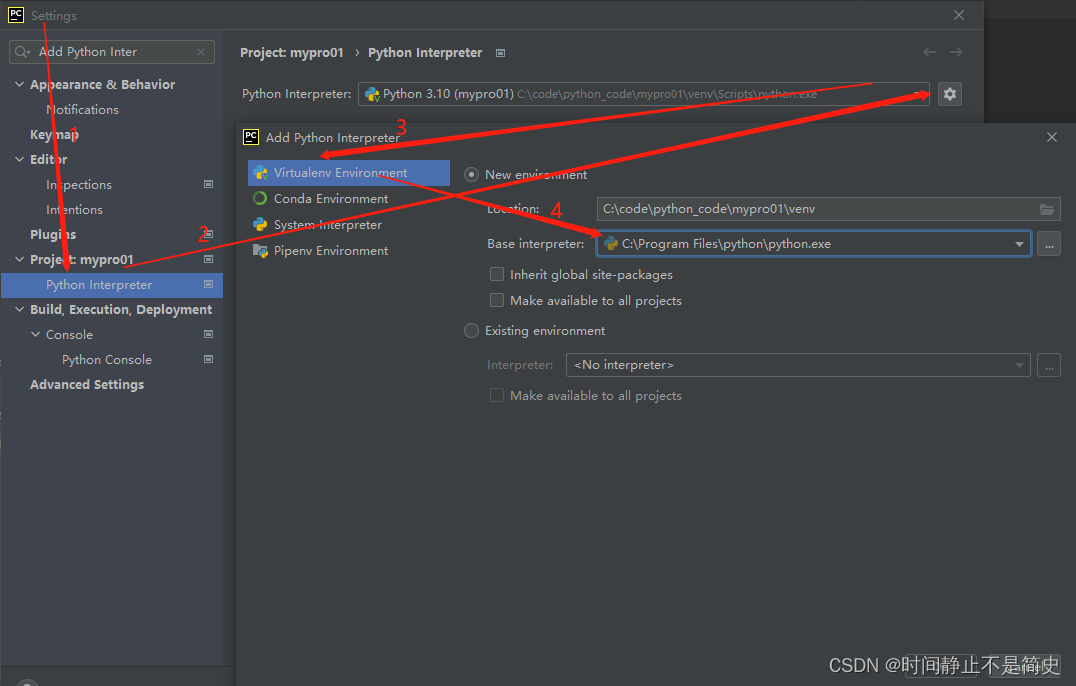Click the search magnifier icon in settings search
This screenshot has height=686, width=1076.
click(x=22, y=52)
